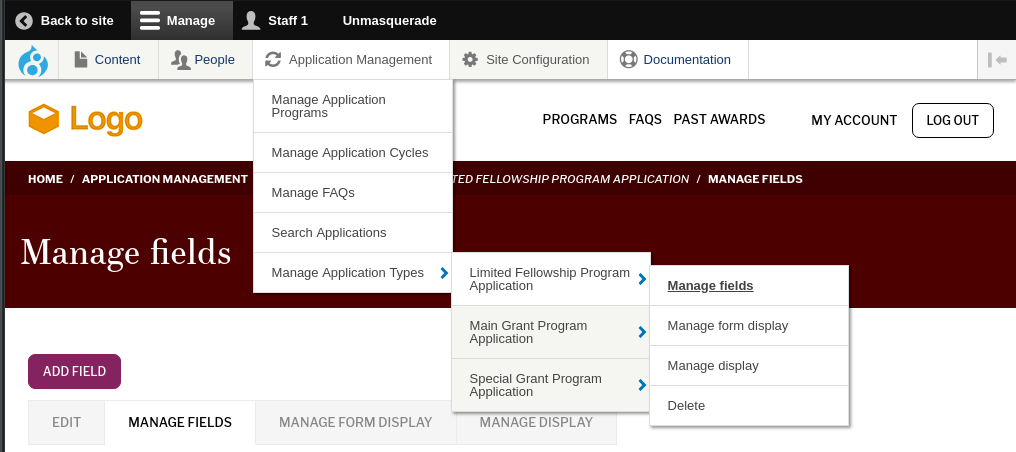This screenshot has width=1016, height=452.
Task: Expand the Manage Application Types submenu arrow
Action: pos(444,273)
